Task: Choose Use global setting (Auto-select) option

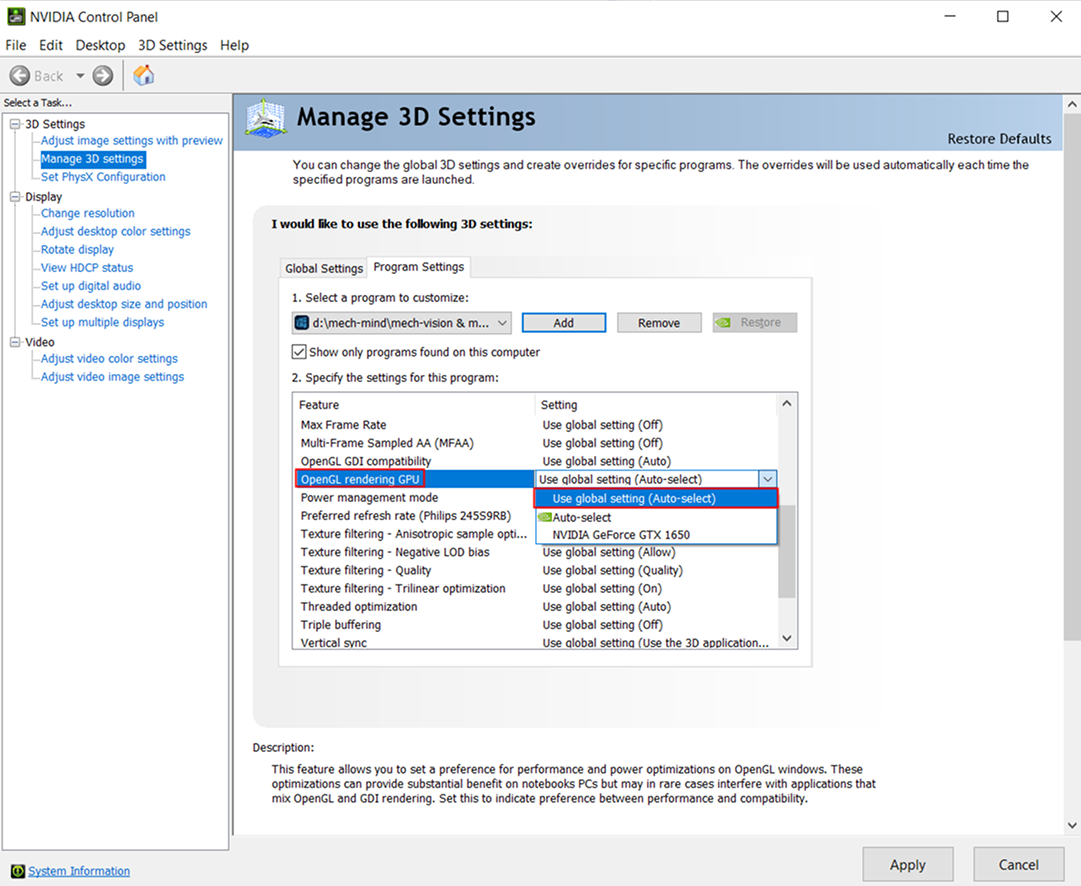Action: tap(656, 499)
